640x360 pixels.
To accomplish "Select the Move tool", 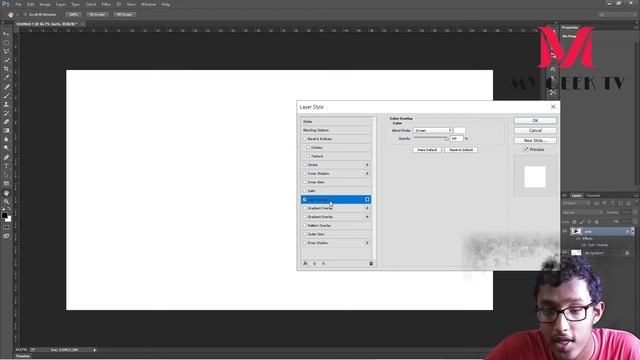I will click(6, 34).
